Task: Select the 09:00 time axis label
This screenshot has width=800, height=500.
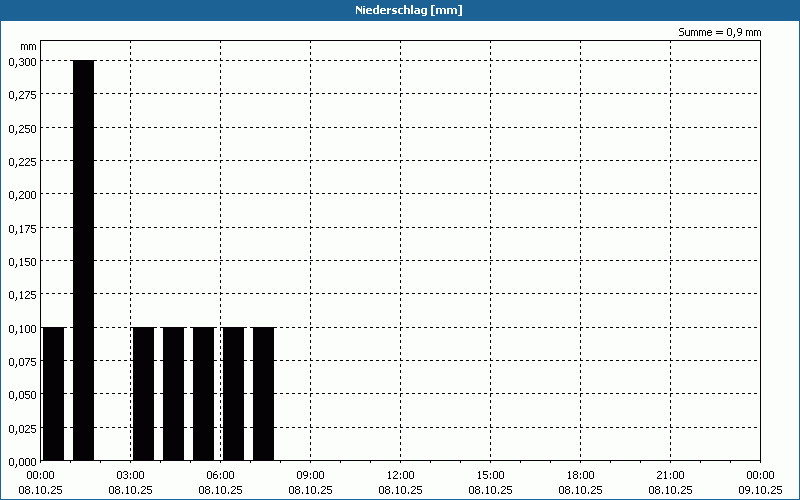Action: (310, 475)
